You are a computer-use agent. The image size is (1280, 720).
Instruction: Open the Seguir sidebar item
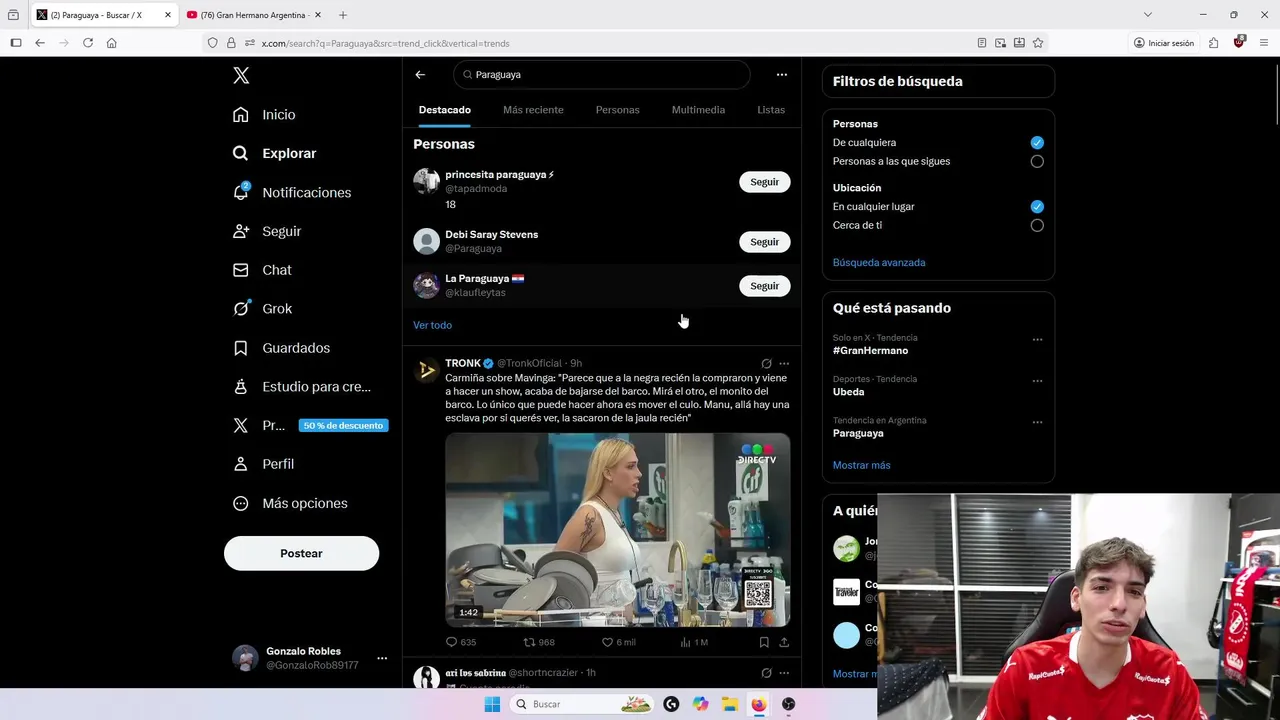pos(266,231)
